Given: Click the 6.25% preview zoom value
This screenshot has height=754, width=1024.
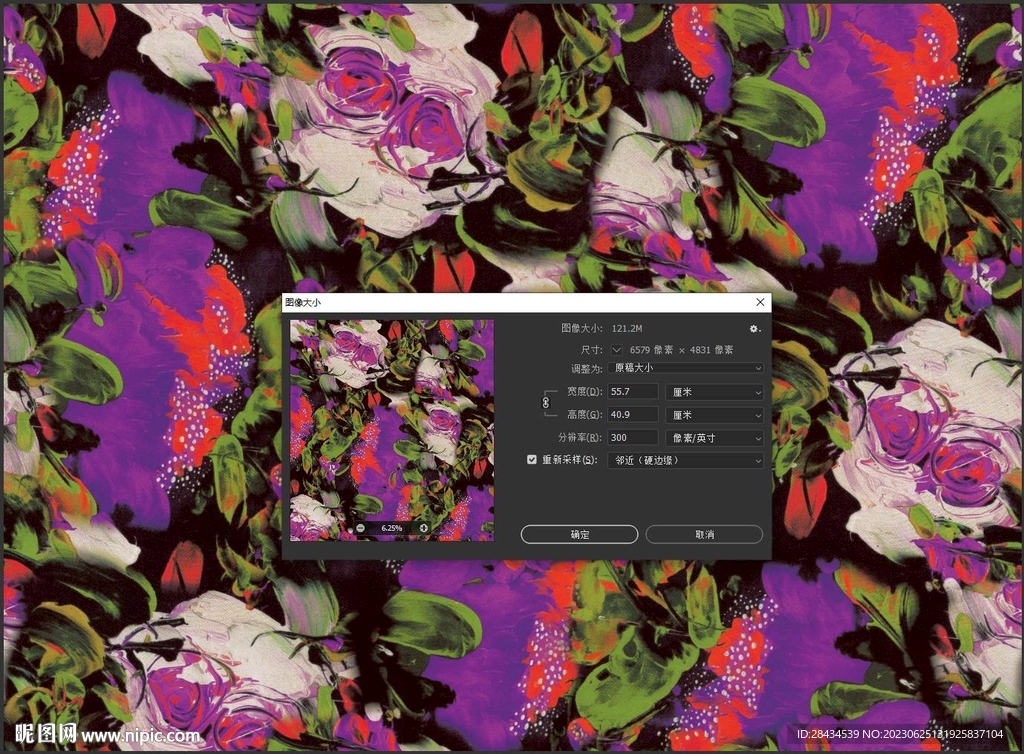Looking at the screenshot, I should (392, 527).
